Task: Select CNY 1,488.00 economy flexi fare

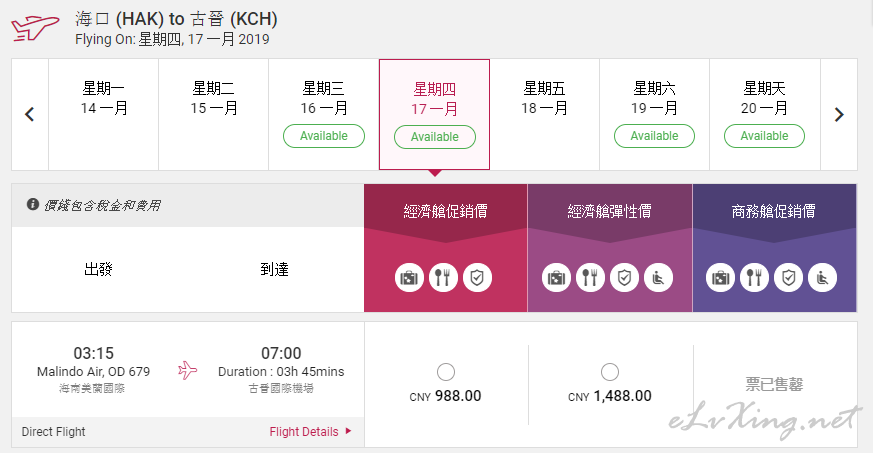Action: pos(610,372)
